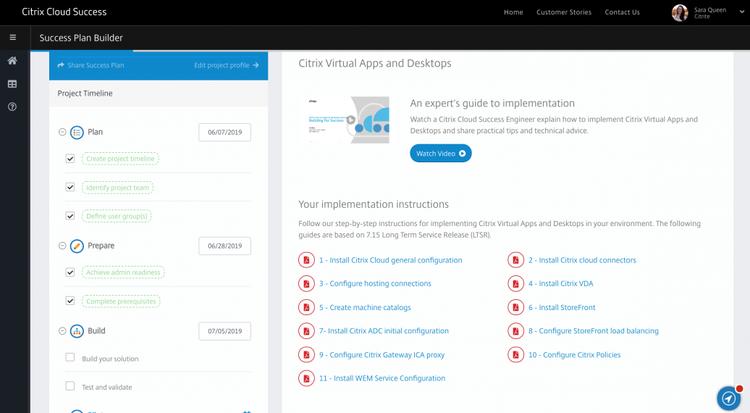Collapse the Plan phase section
750x413 pixels.
pos(62,132)
